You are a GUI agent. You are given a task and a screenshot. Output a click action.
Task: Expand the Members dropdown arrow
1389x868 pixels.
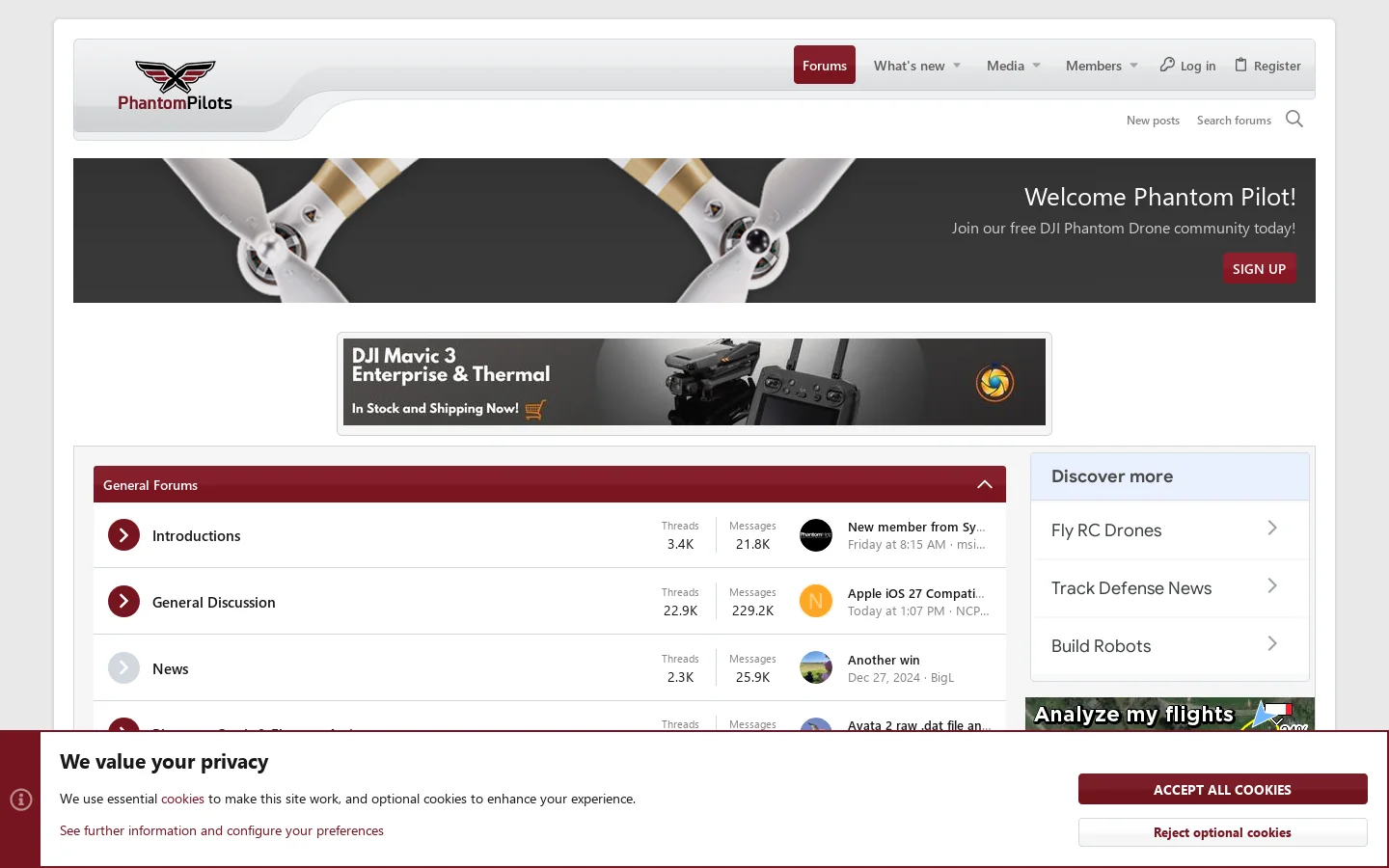(x=1134, y=67)
